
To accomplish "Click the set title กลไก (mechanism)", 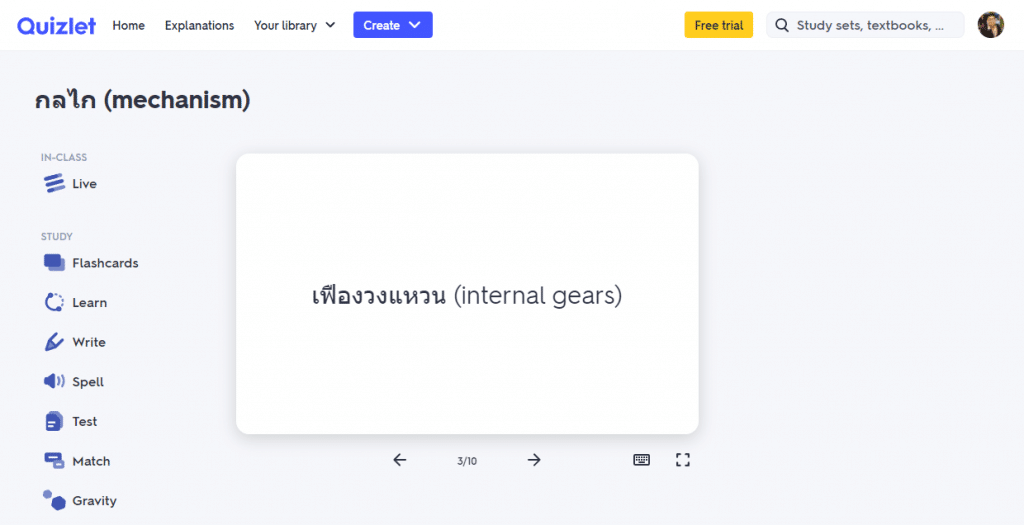I will tap(142, 100).
